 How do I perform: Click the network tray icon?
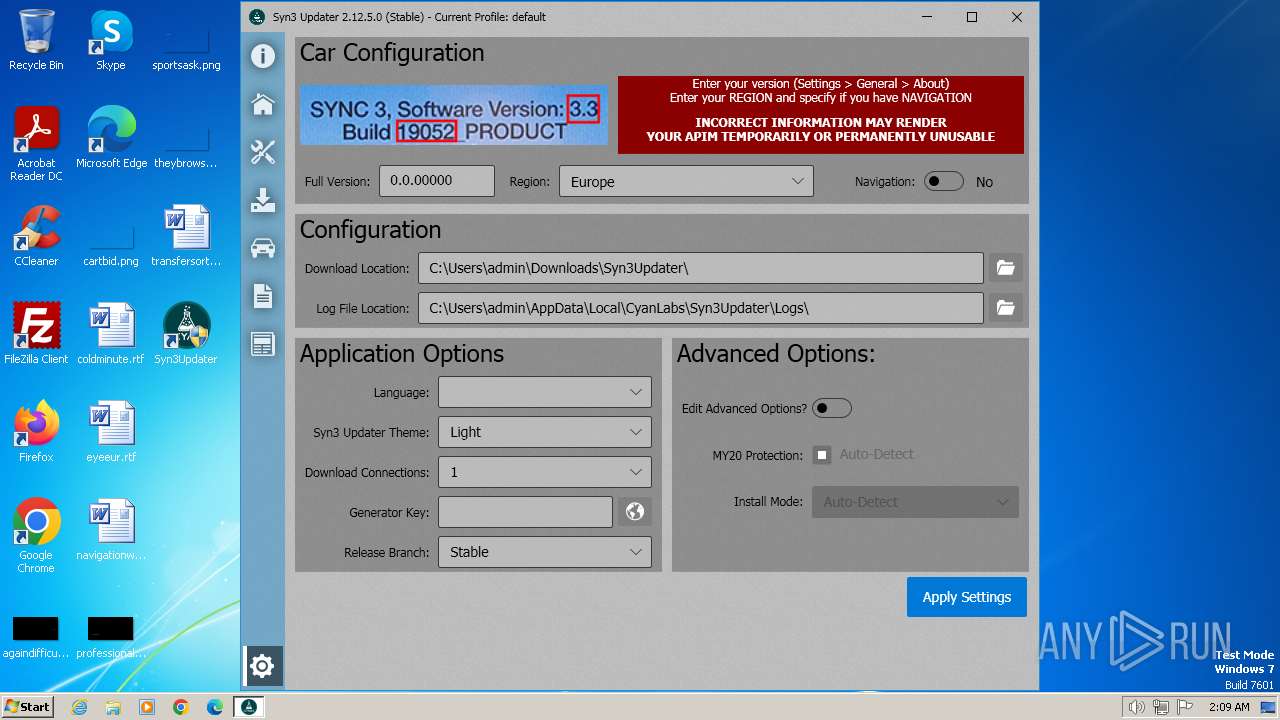[x=1161, y=707]
